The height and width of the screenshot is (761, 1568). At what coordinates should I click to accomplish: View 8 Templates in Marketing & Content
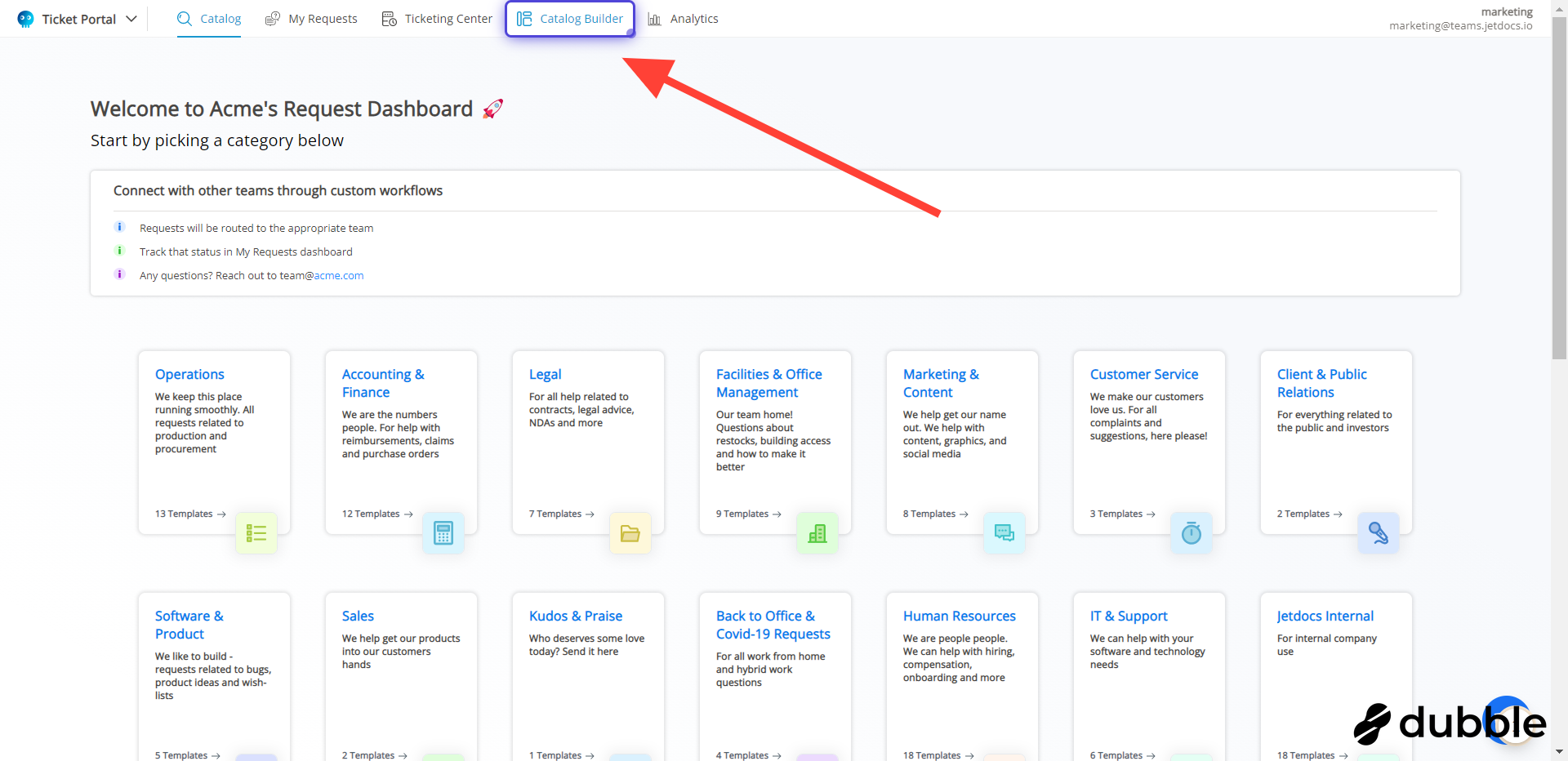pyautogui.click(x=936, y=514)
